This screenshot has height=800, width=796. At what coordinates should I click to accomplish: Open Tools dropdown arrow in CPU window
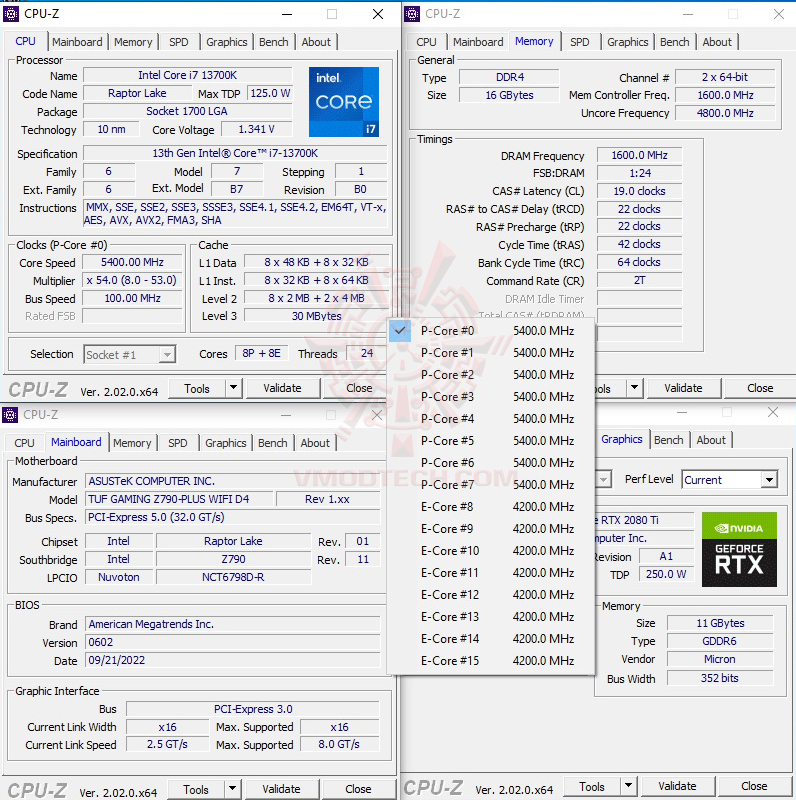(233, 388)
